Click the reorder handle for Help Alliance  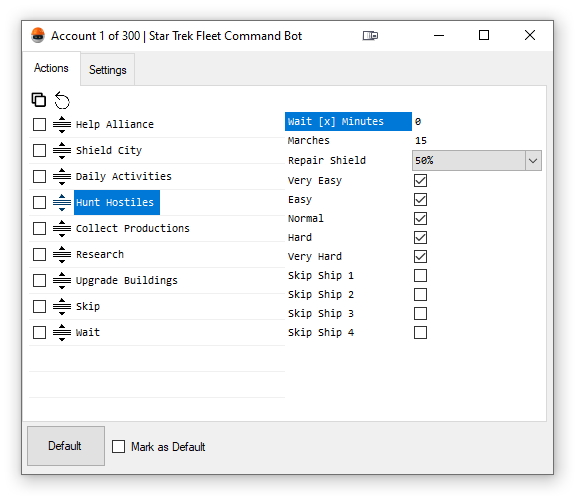(x=62, y=124)
